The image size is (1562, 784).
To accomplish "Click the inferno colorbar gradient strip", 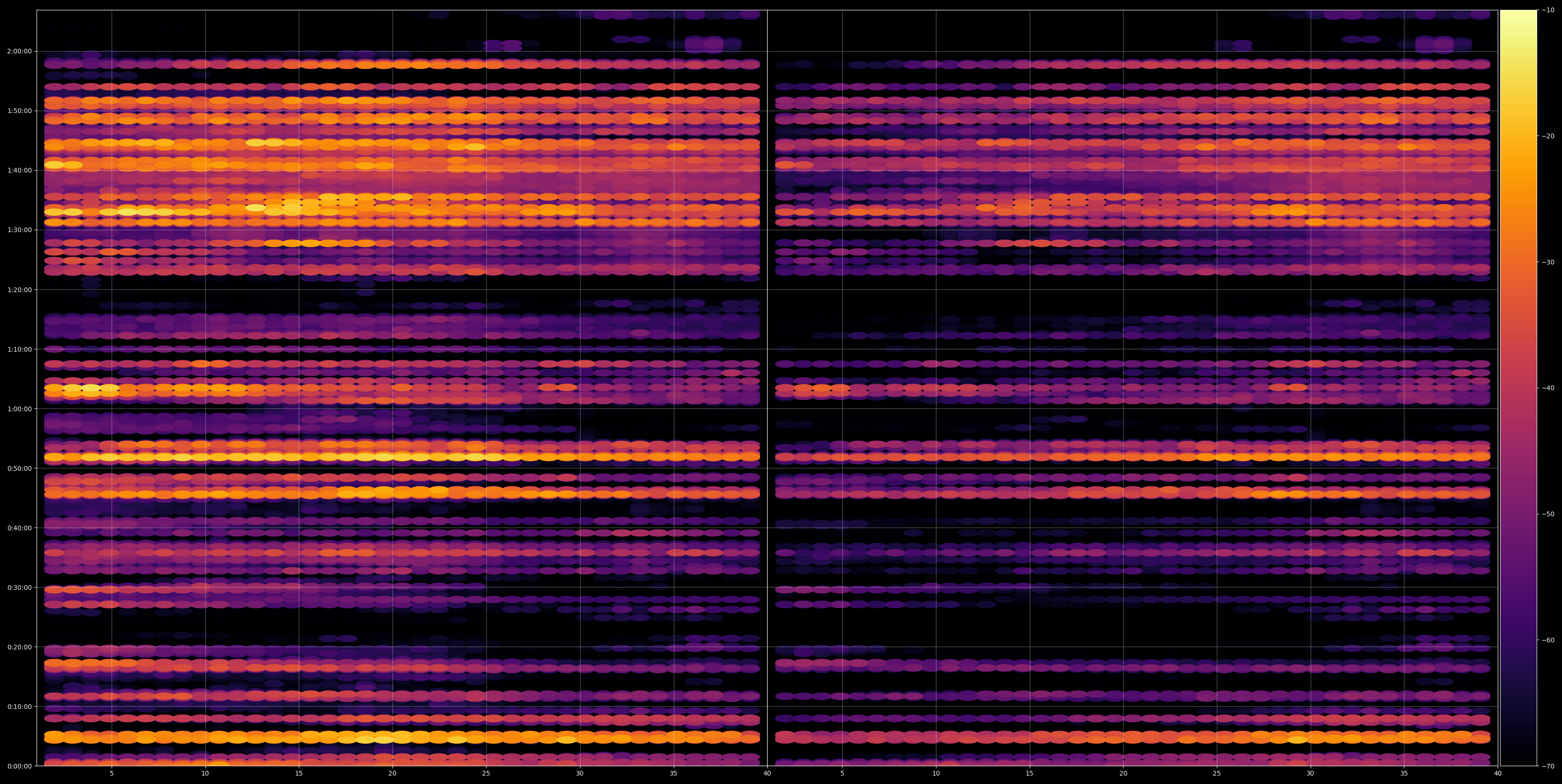I will (x=1518, y=388).
